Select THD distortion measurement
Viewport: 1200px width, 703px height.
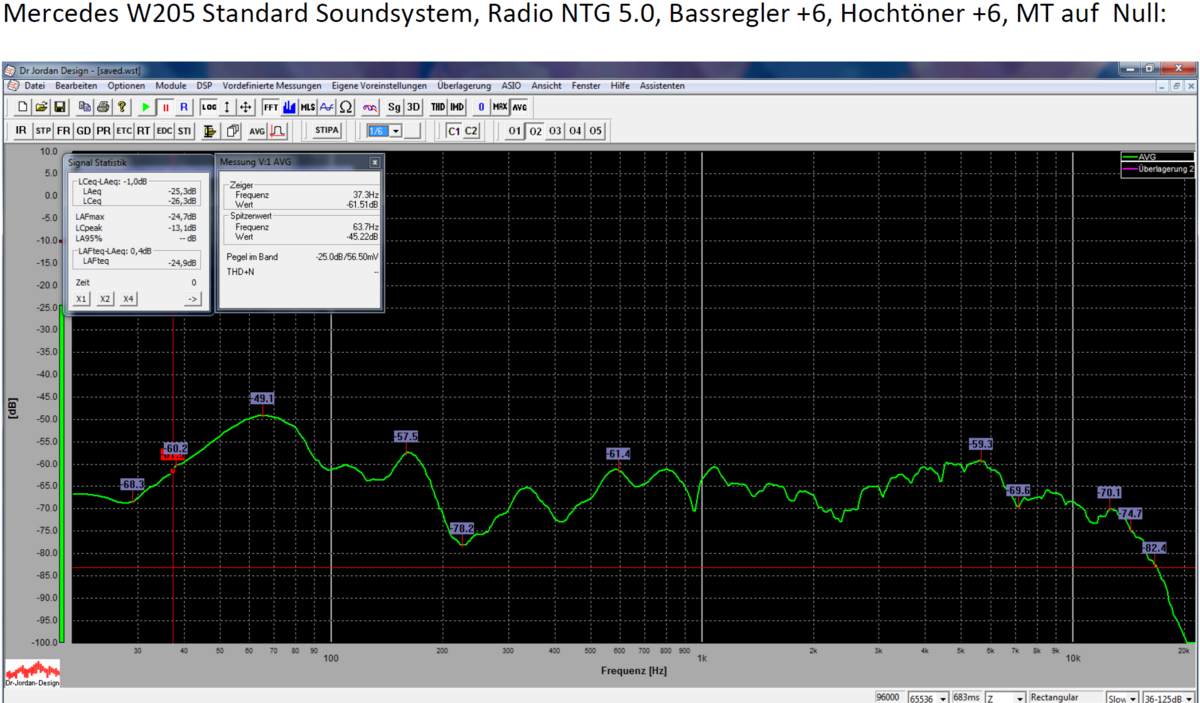(x=438, y=106)
